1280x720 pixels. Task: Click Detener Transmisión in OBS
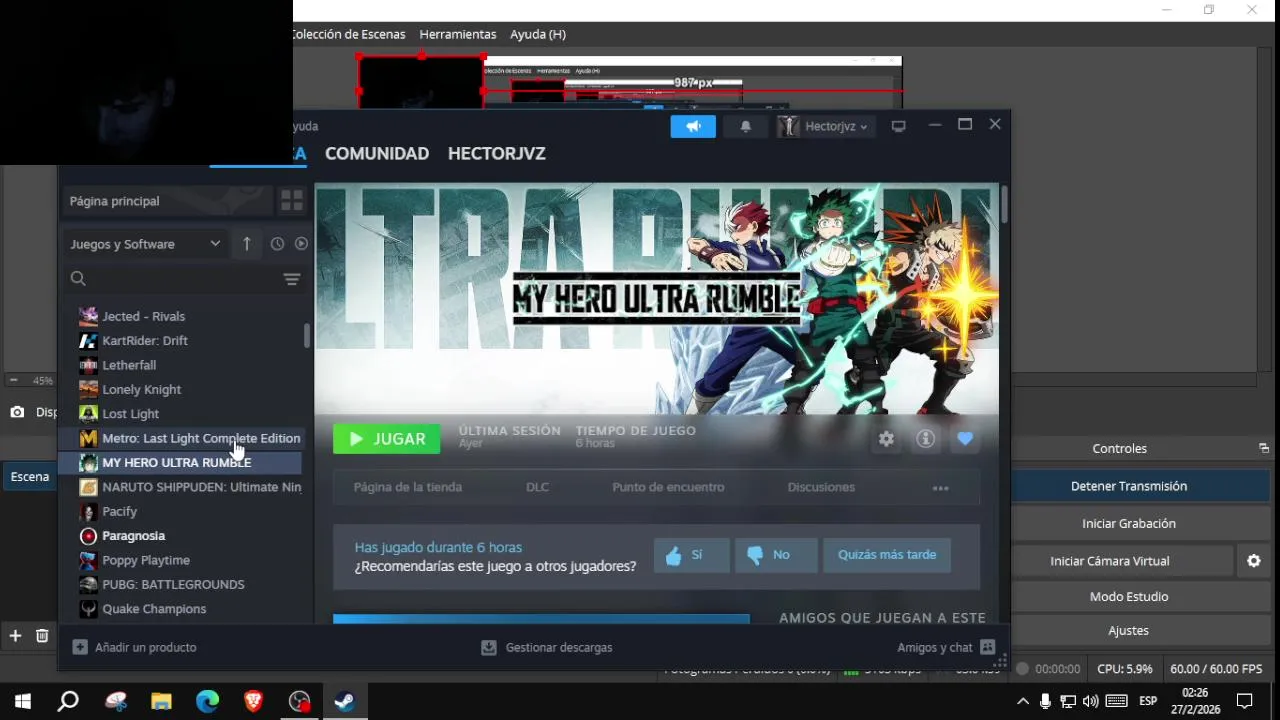pyautogui.click(x=1129, y=486)
